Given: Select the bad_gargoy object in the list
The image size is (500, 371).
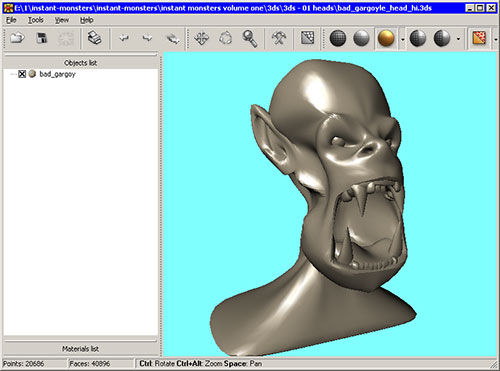Looking at the screenshot, I should click(x=58, y=74).
